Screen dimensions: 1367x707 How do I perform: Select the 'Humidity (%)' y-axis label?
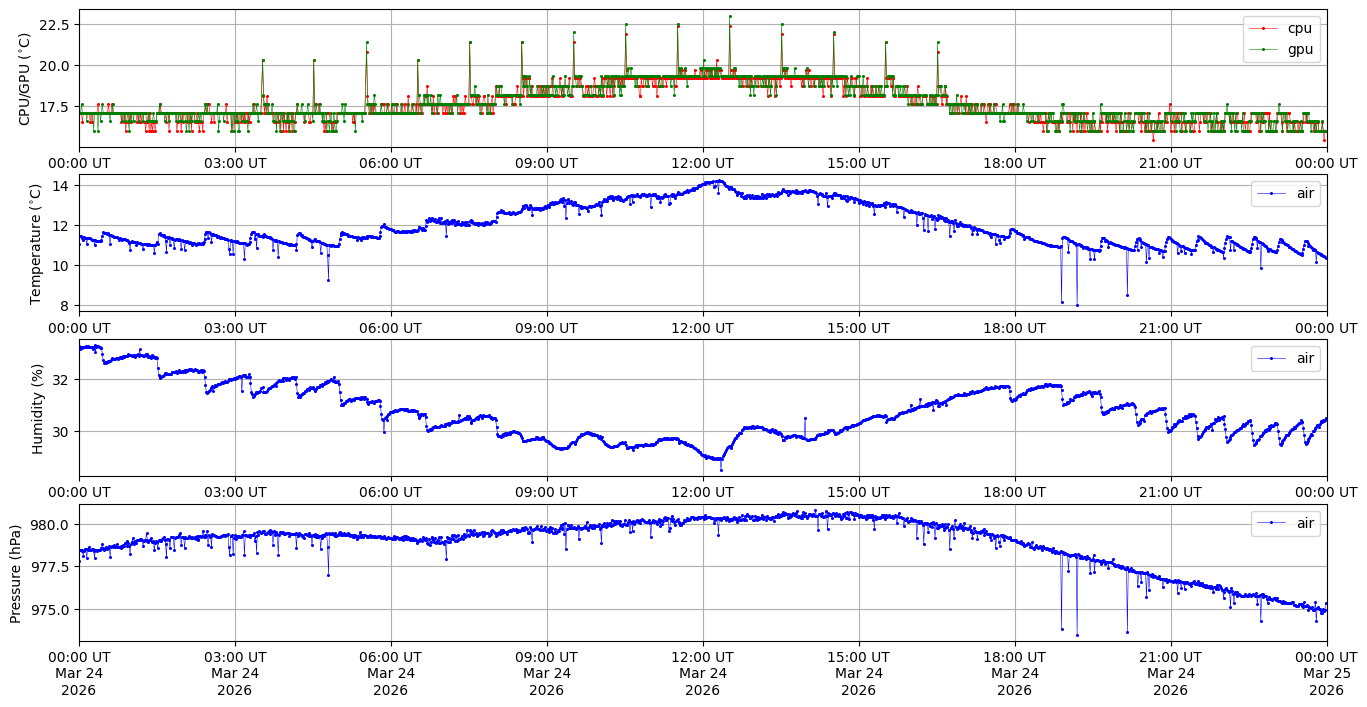[37, 408]
